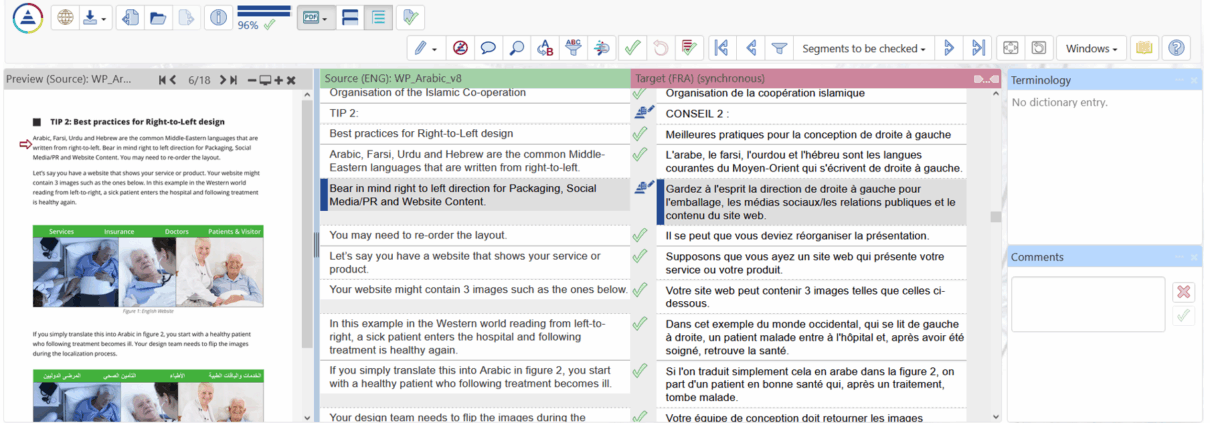
Task: Toggle the list layout view
Action: tap(377, 18)
